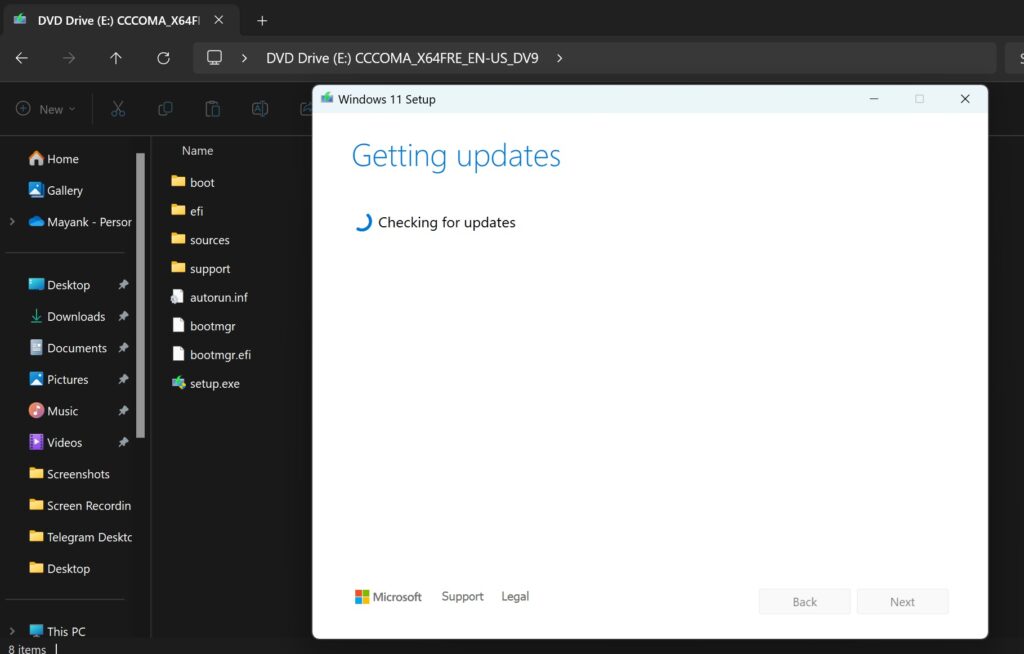This screenshot has width=1024, height=654.
Task: Expand the Mayank - Personal OneDrive section
Action: click(10, 222)
